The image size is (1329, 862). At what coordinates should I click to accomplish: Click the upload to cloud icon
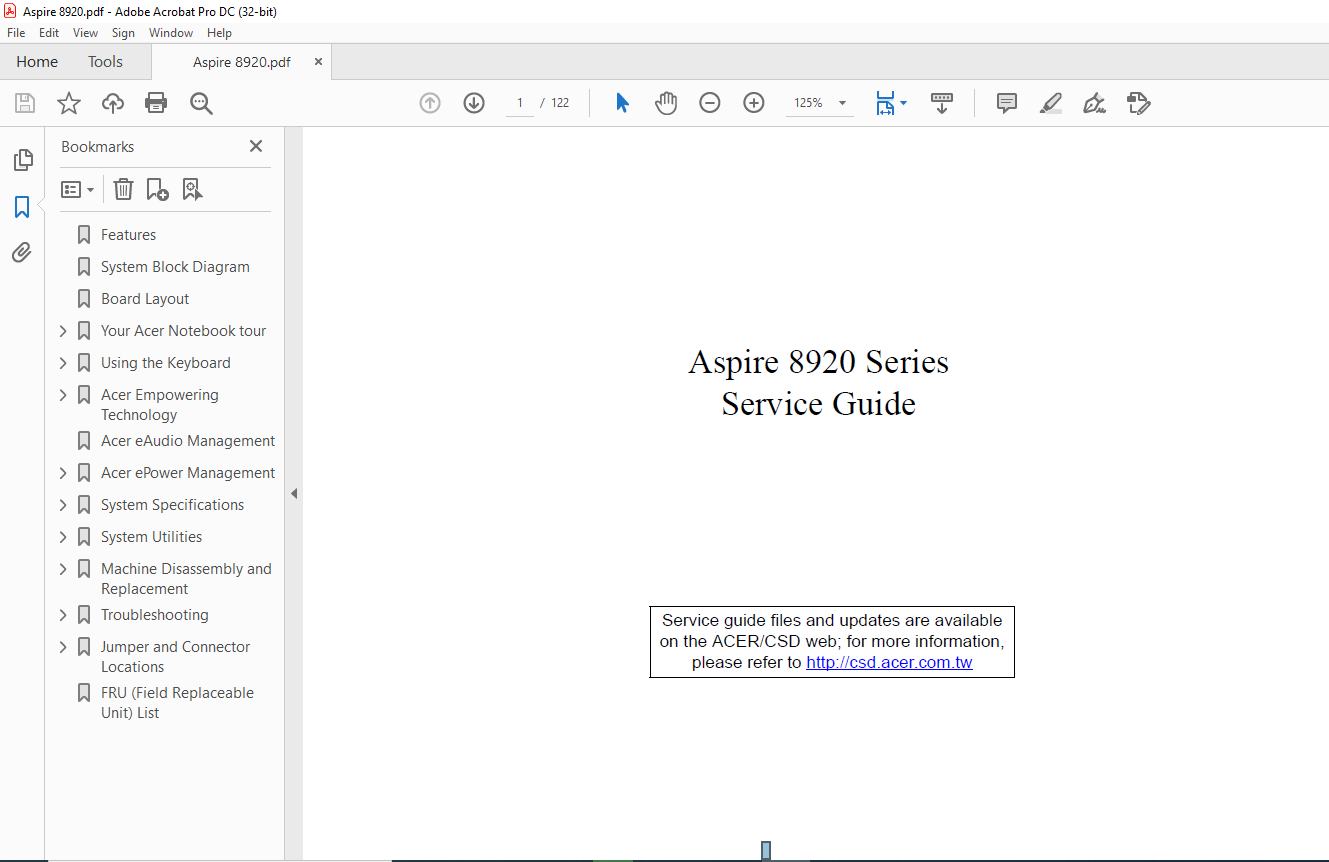pyautogui.click(x=113, y=103)
